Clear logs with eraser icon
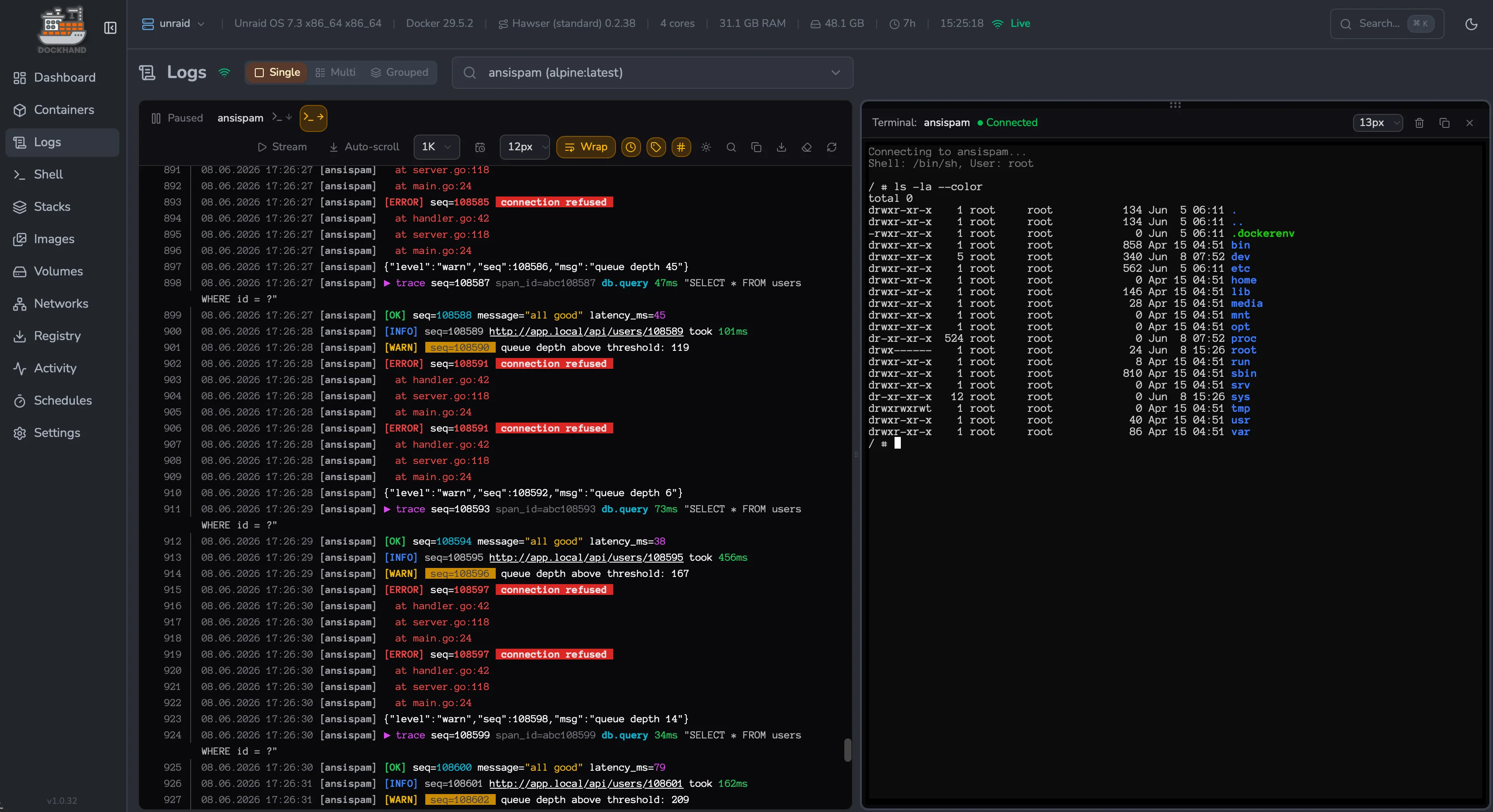Screen dimensions: 1493x812 (807, 147)
